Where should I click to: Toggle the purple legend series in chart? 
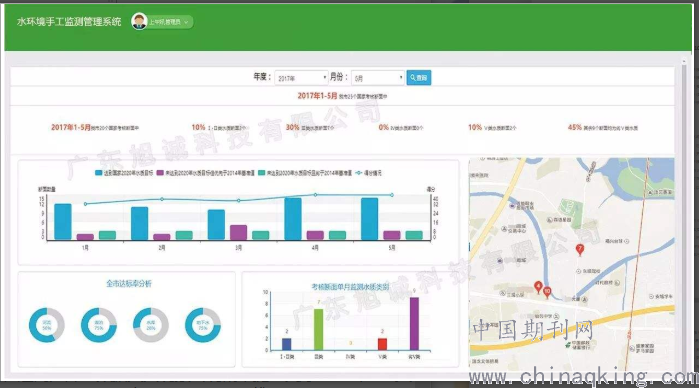pos(206,173)
